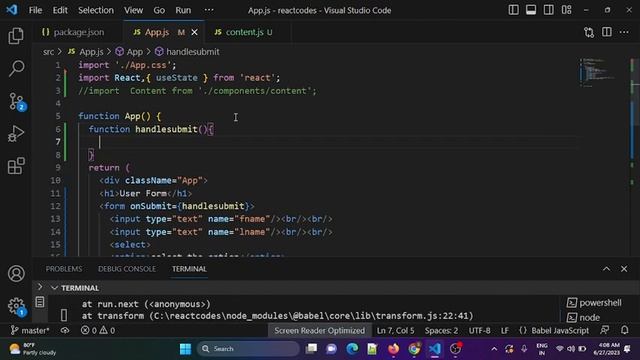
Task: Open the Search view in activity bar
Action: tap(16, 68)
